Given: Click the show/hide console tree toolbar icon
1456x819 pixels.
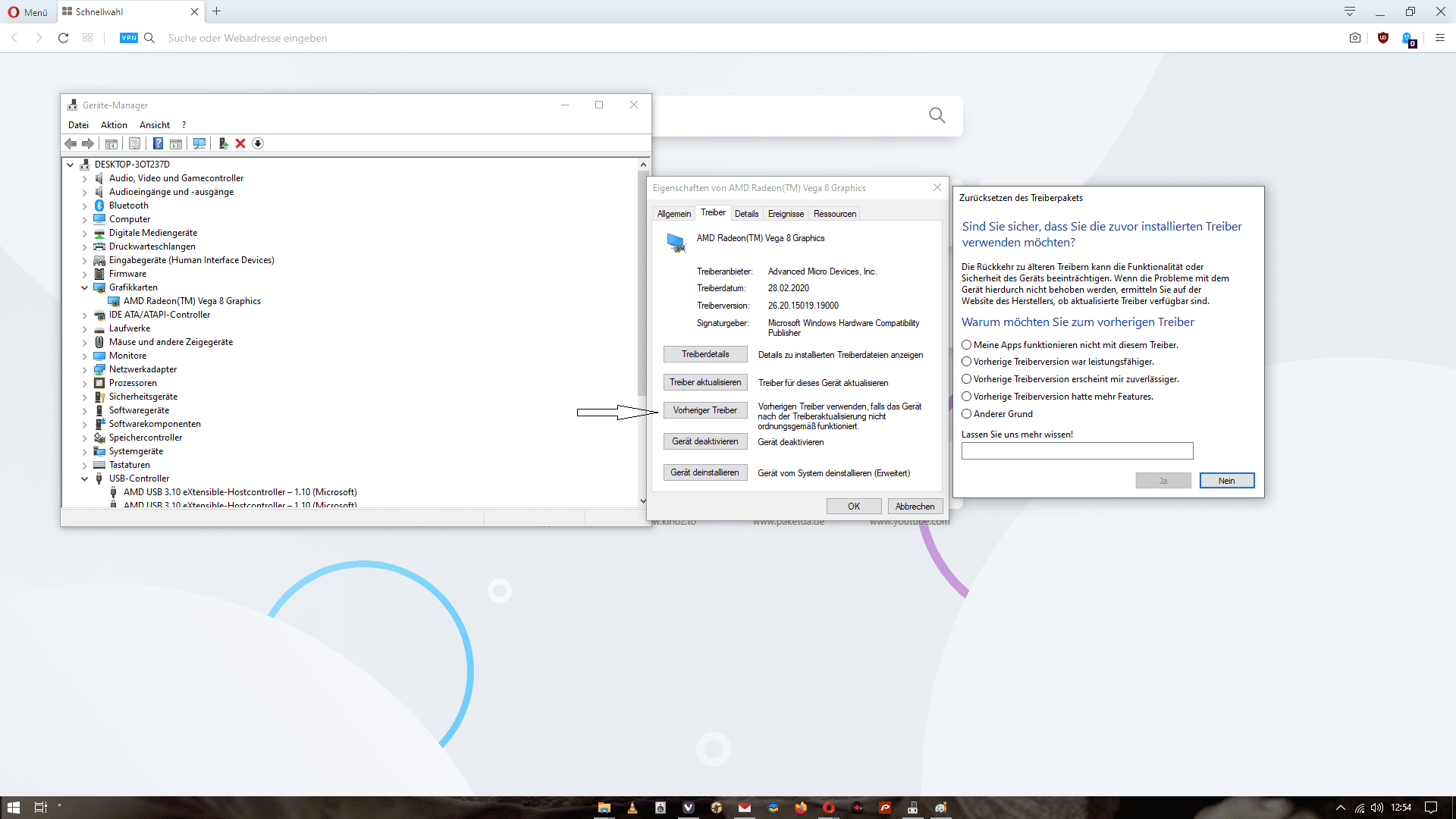Looking at the screenshot, I should click(x=111, y=143).
